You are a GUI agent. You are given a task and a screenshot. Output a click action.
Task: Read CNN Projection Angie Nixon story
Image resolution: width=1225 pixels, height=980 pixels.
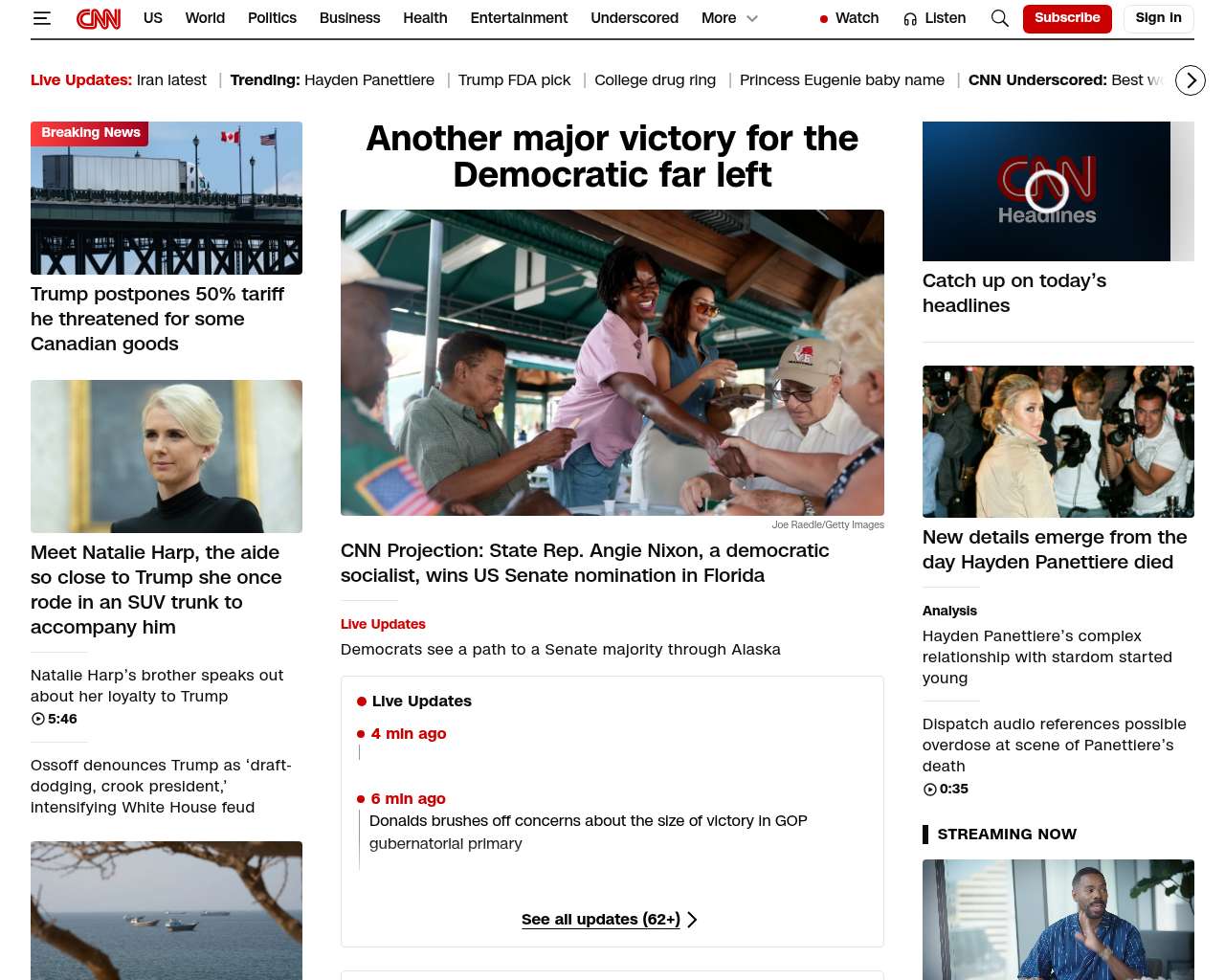coord(585,563)
